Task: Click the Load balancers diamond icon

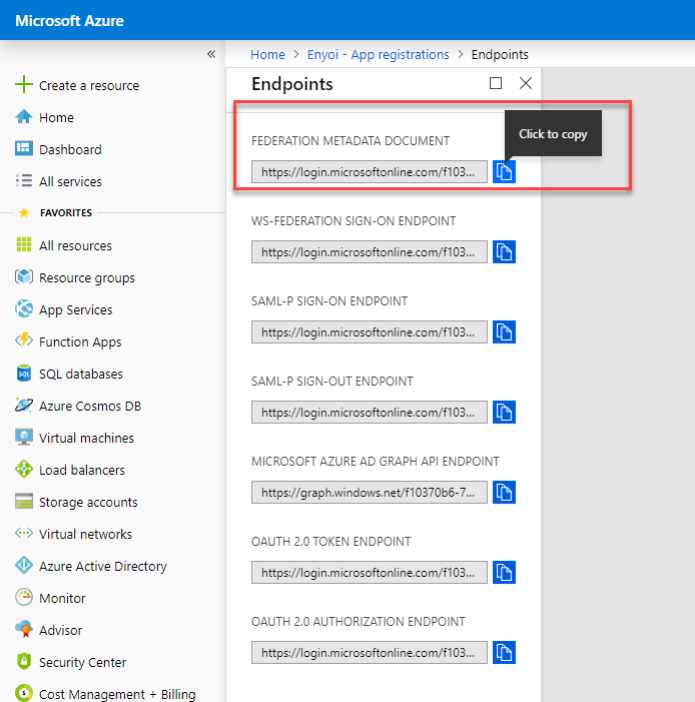Action: coord(24,469)
